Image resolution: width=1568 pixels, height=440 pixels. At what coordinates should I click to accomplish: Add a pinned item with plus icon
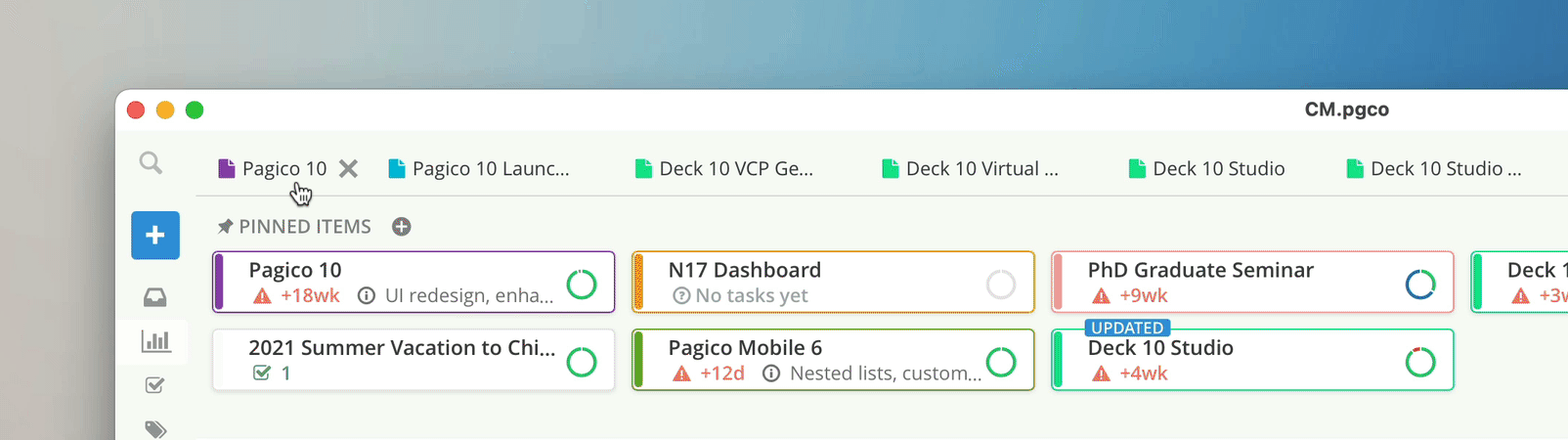pyautogui.click(x=402, y=227)
